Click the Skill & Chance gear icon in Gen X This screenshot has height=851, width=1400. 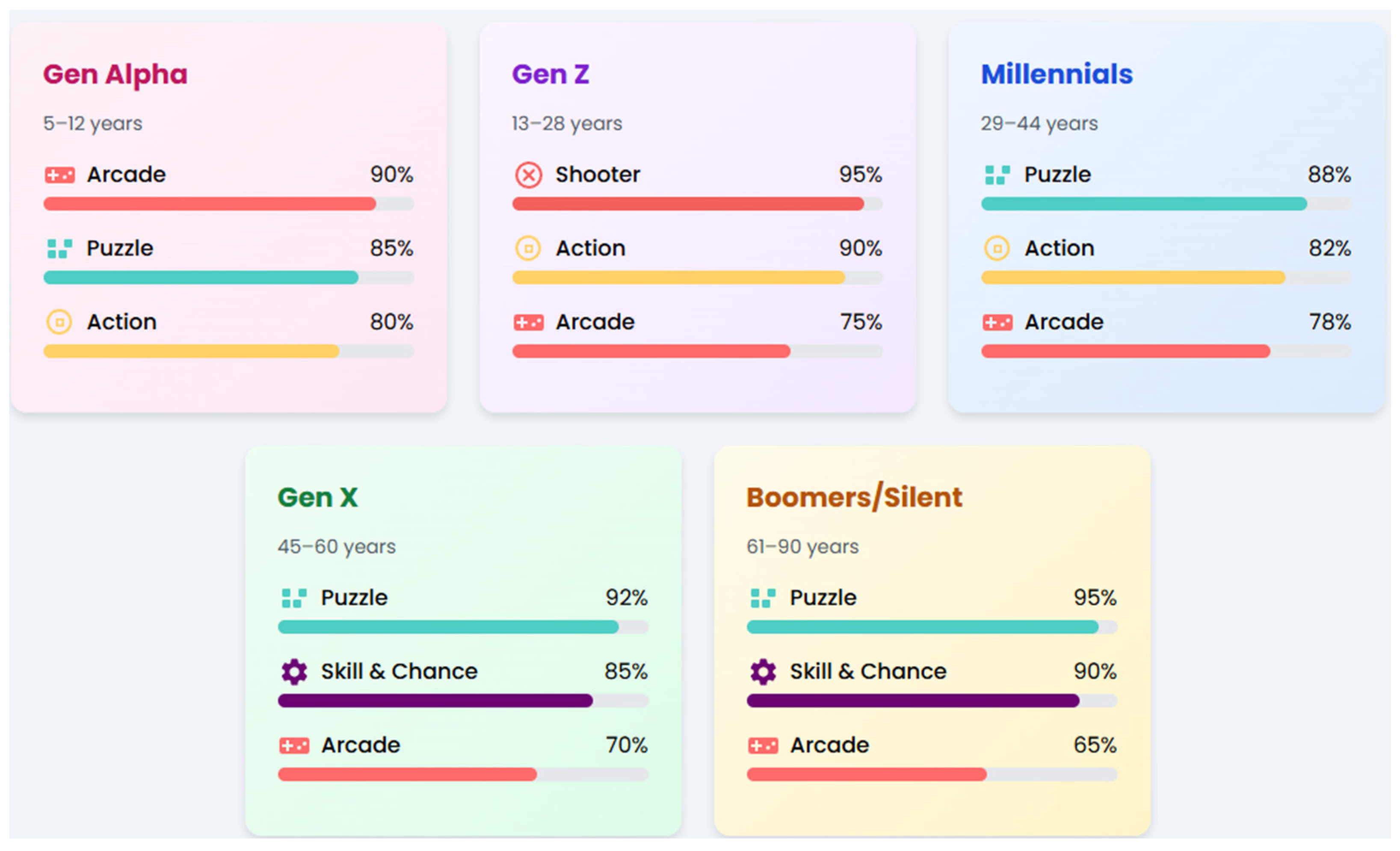(x=294, y=672)
